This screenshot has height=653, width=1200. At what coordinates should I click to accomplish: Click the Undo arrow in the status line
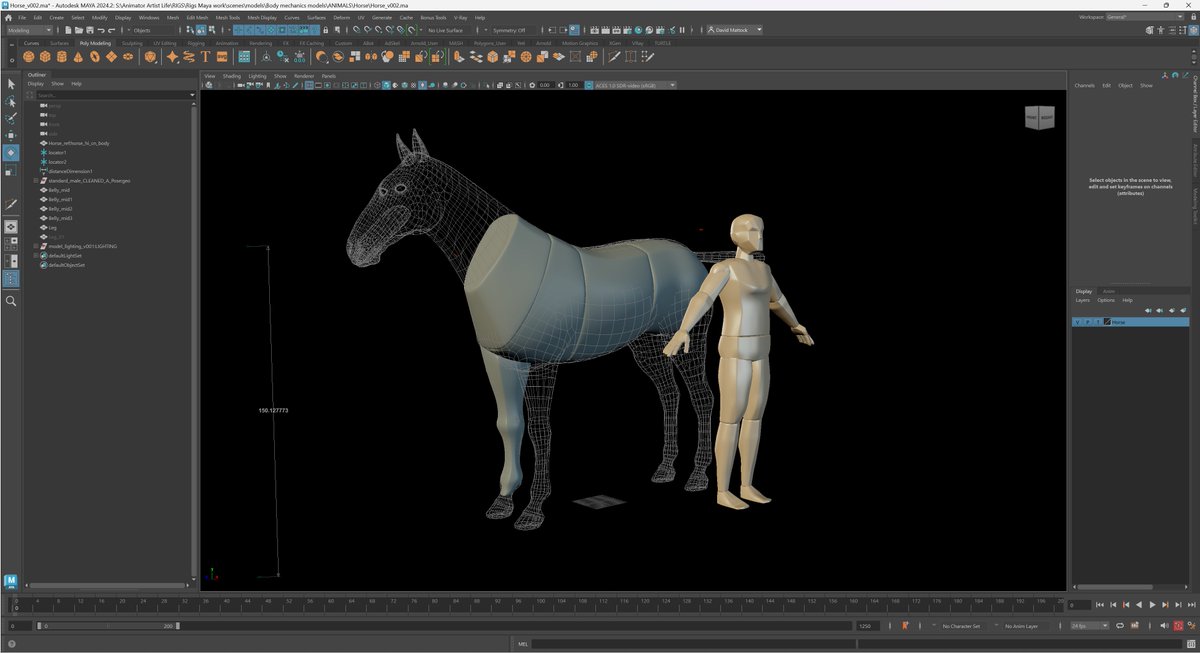(x=100, y=30)
